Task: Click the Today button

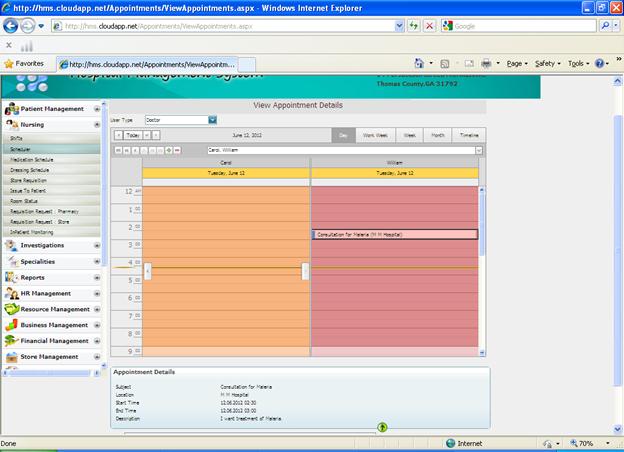Action: [x=132, y=135]
